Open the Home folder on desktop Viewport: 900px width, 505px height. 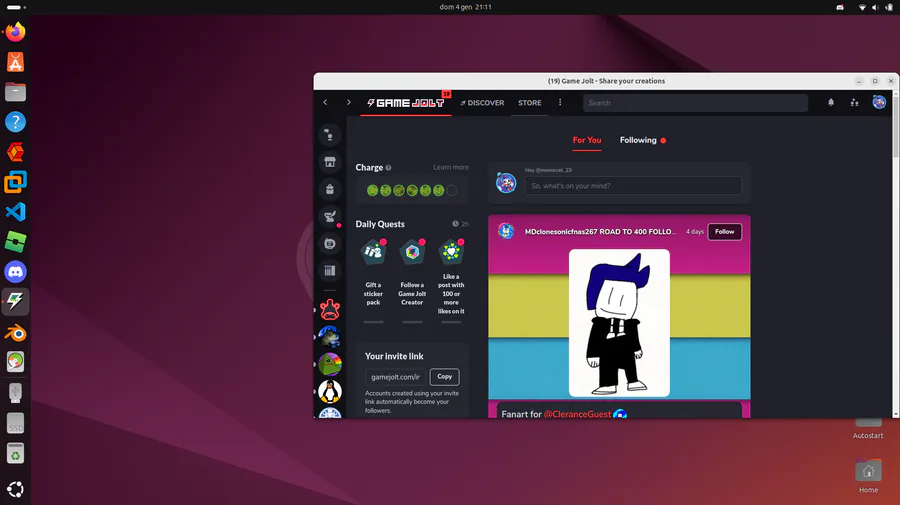pos(868,476)
